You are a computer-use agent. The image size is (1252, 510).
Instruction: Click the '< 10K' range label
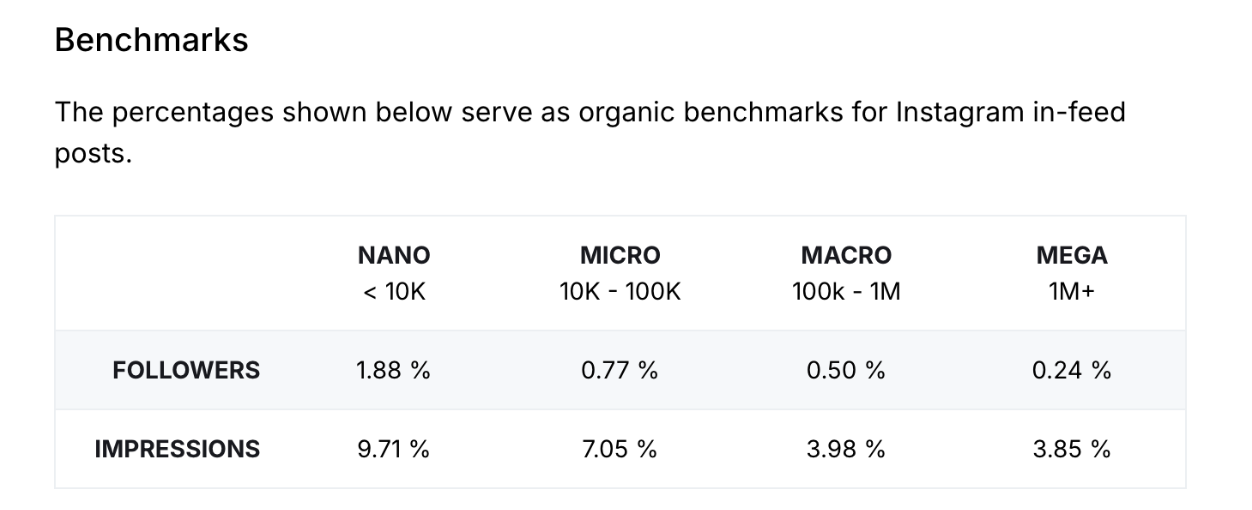coord(394,293)
